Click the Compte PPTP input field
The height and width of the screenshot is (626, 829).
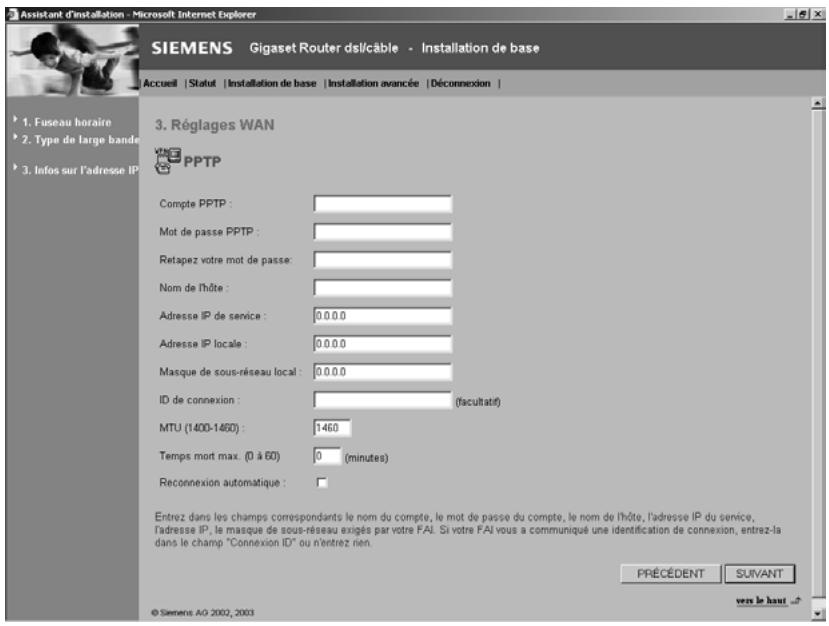click(x=383, y=204)
